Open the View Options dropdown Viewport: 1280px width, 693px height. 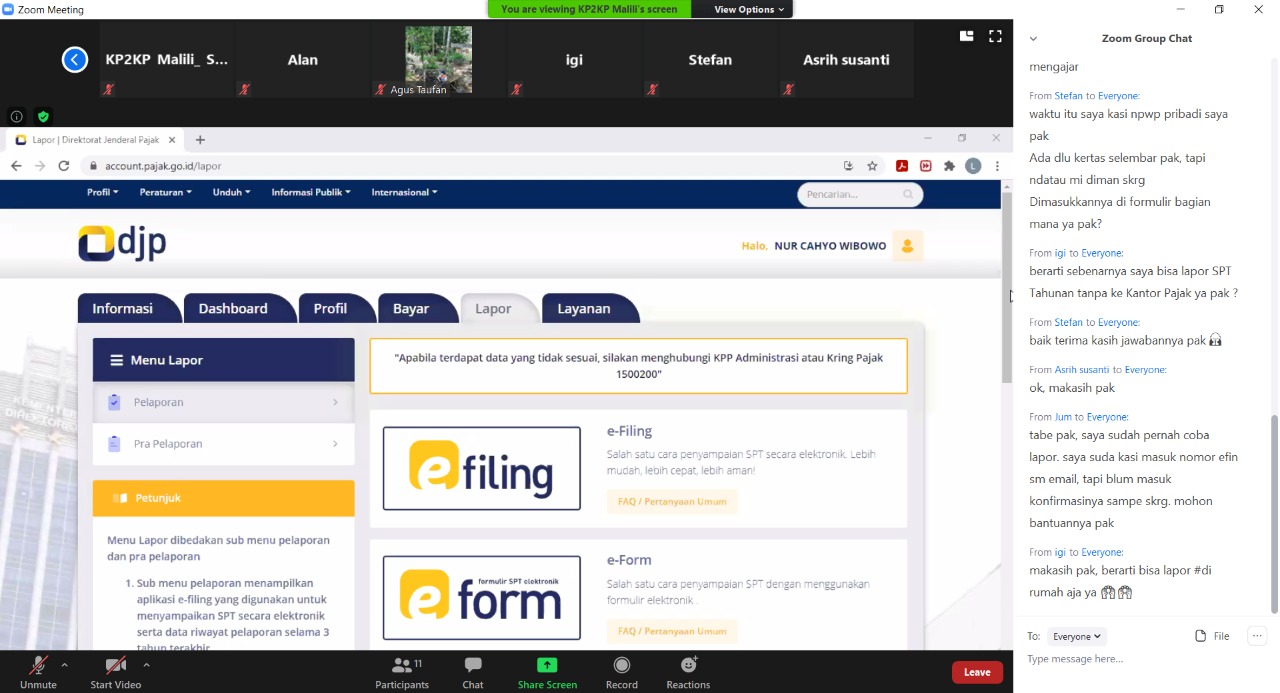pyautogui.click(x=749, y=9)
